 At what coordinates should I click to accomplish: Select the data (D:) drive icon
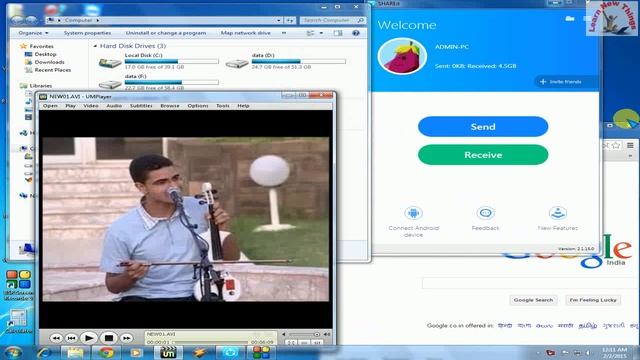click(x=237, y=63)
